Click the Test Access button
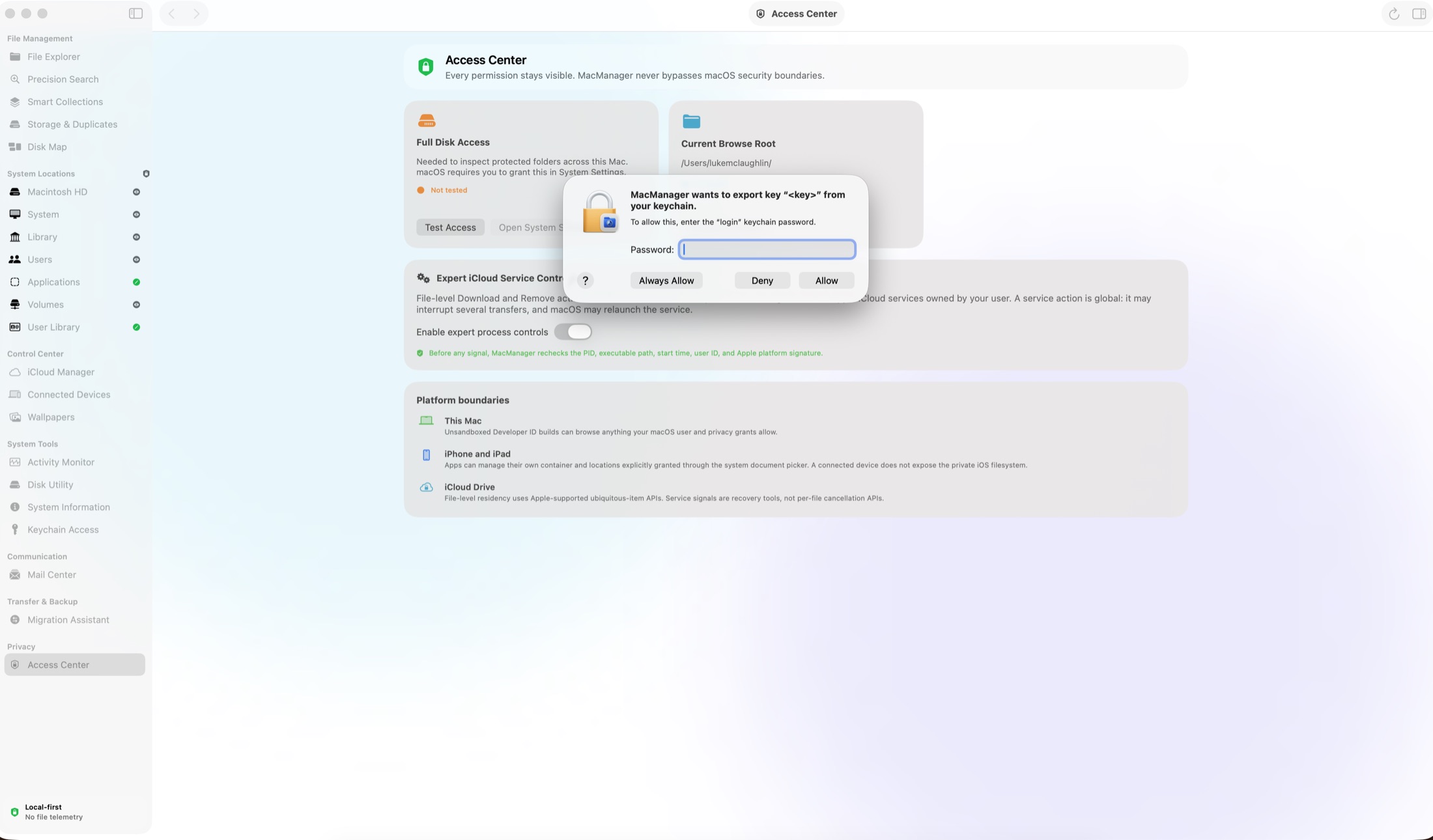Screen dimensions: 1433x840 tap(450, 227)
